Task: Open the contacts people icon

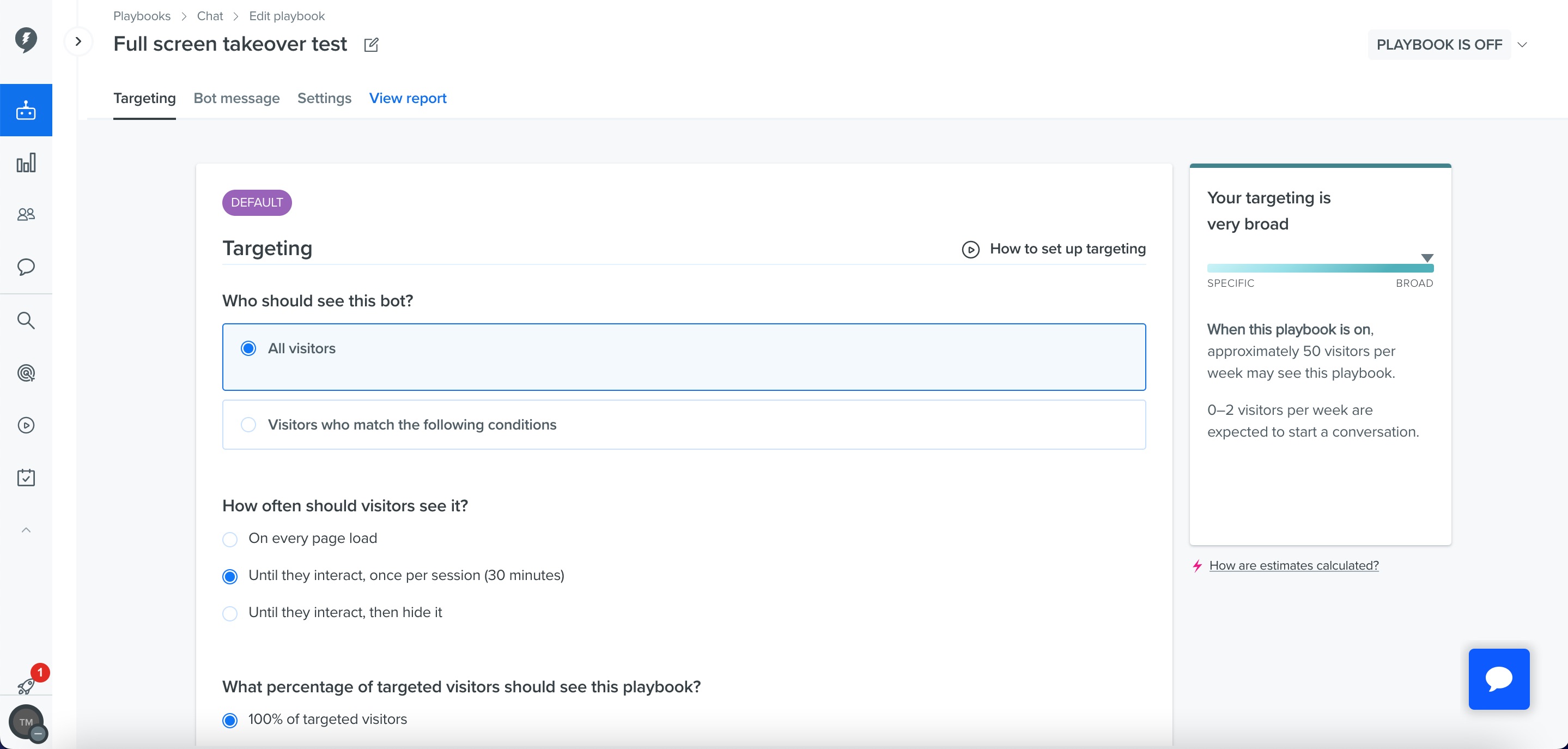Action: (26, 214)
